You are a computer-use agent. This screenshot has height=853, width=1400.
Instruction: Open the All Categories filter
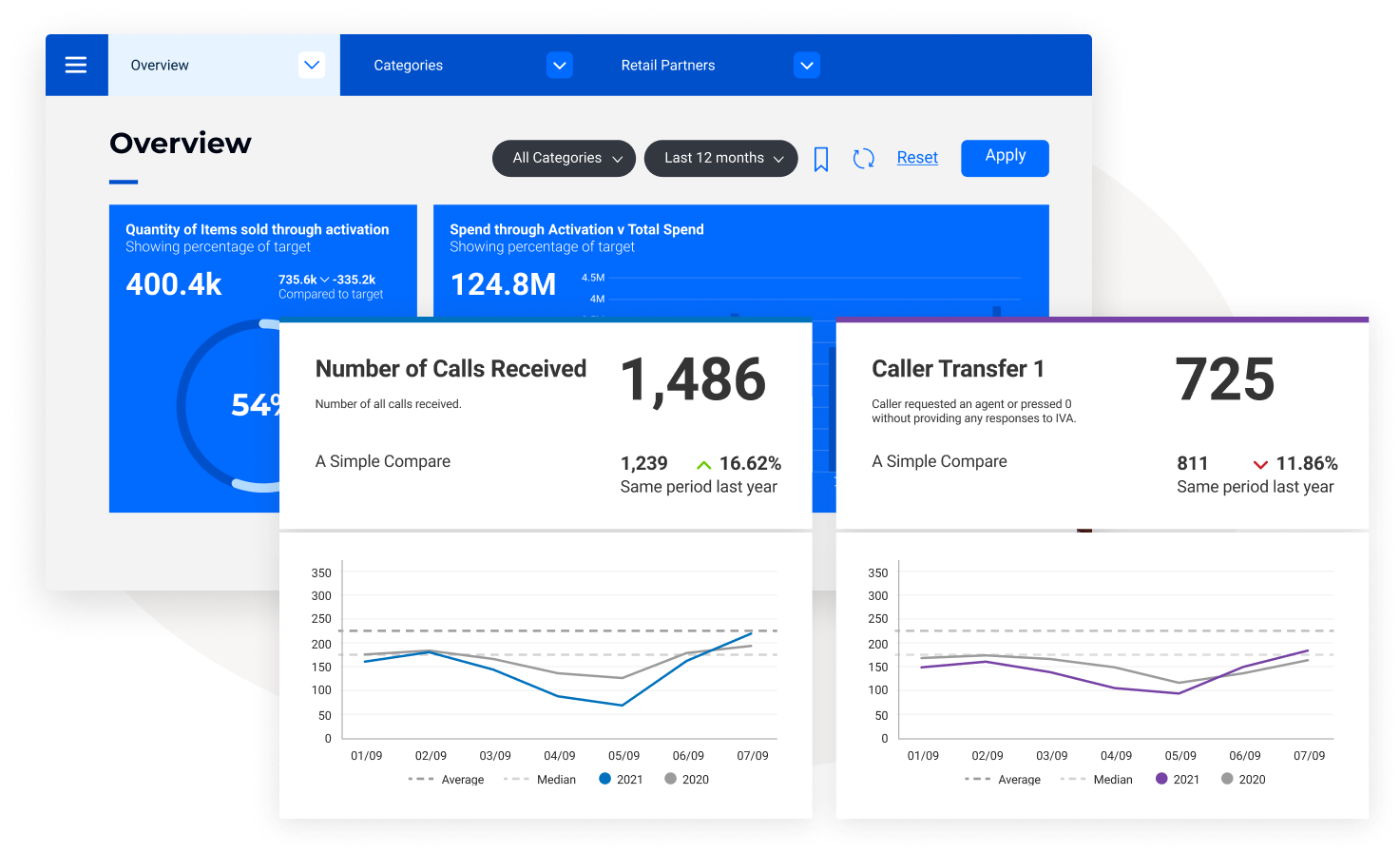coord(567,158)
